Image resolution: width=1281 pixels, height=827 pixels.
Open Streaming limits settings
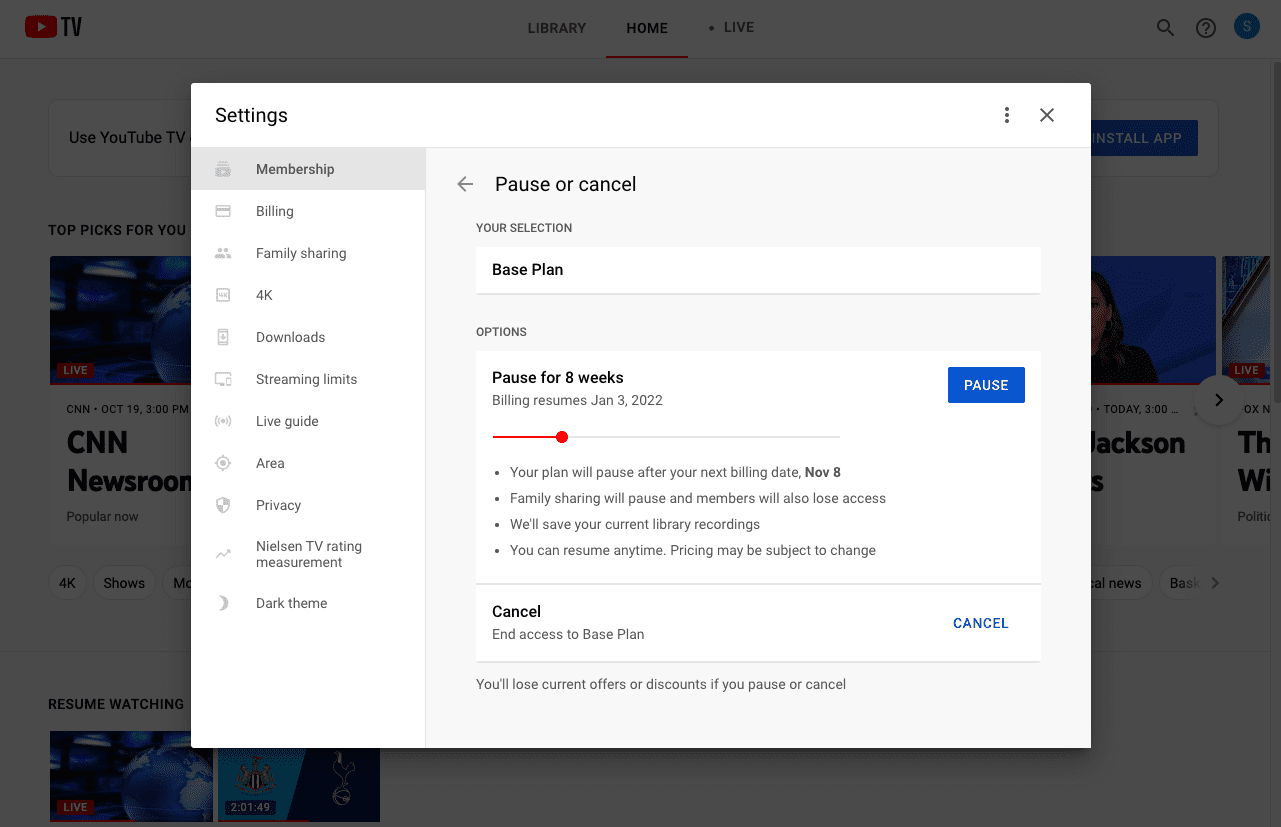(x=308, y=379)
